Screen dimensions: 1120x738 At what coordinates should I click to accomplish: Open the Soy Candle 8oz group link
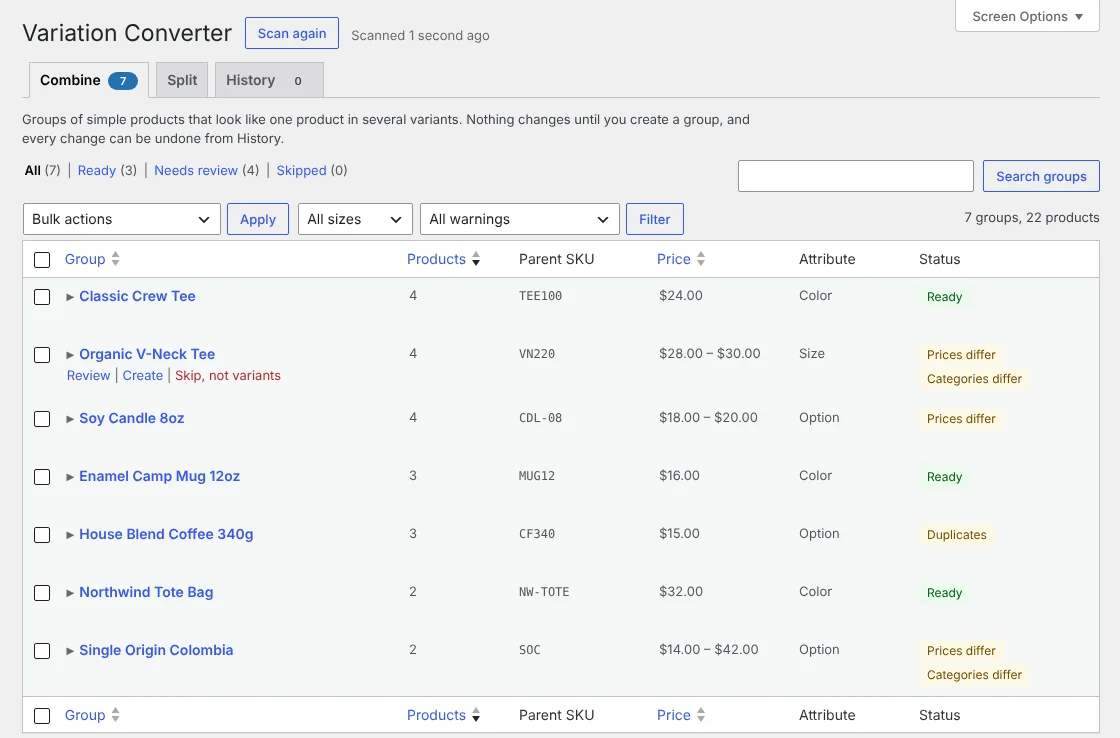131,419
